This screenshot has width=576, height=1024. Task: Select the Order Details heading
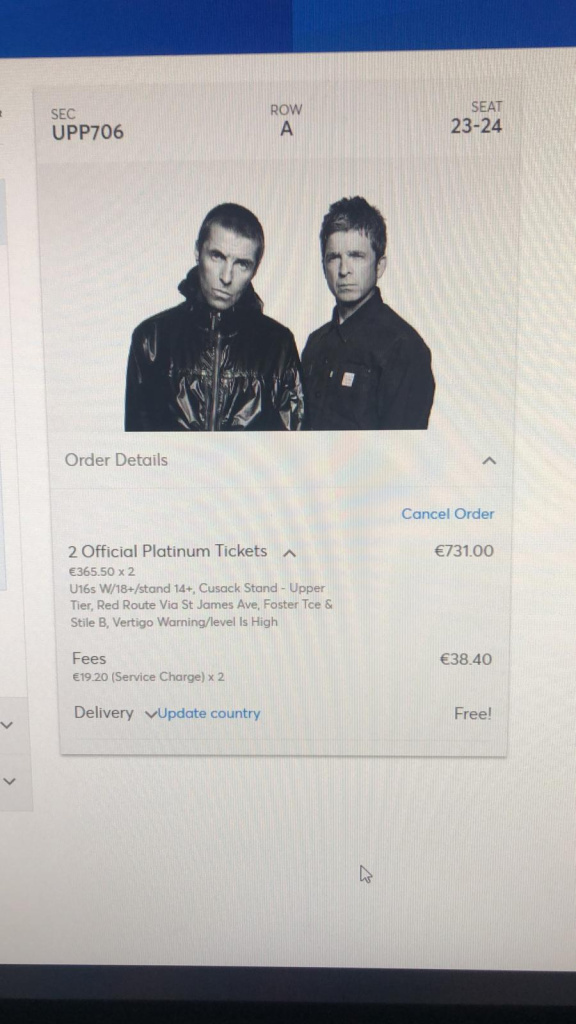(x=116, y=460)
